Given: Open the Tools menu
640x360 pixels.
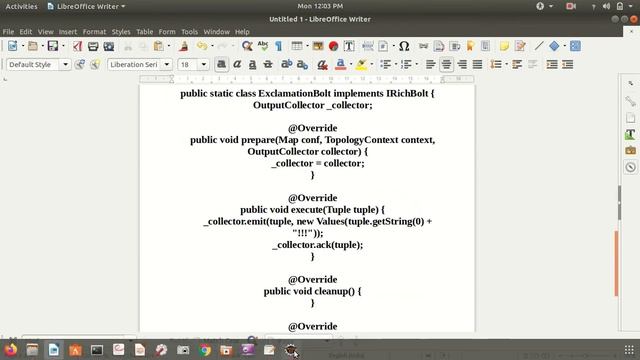Looking at the screenshot, I should coord(189,32).
